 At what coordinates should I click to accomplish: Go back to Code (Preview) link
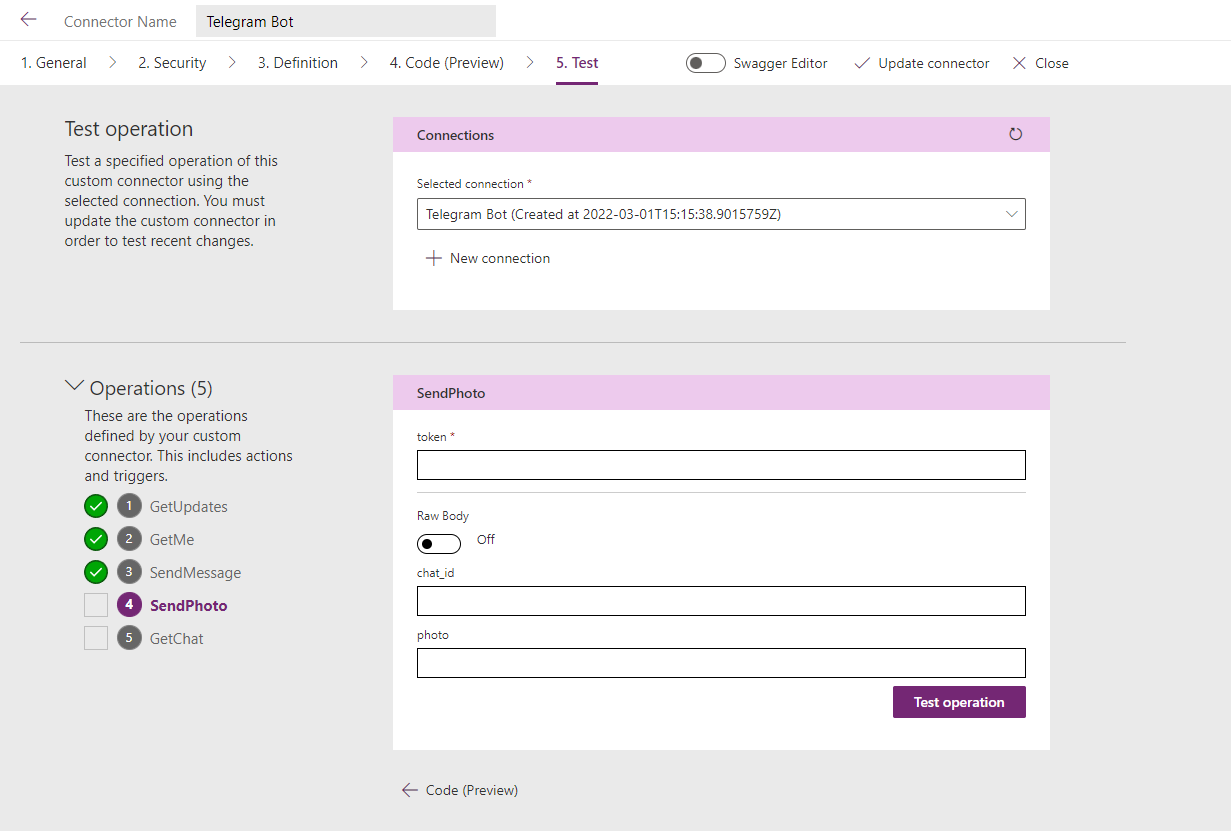click(x=472, y=790)
